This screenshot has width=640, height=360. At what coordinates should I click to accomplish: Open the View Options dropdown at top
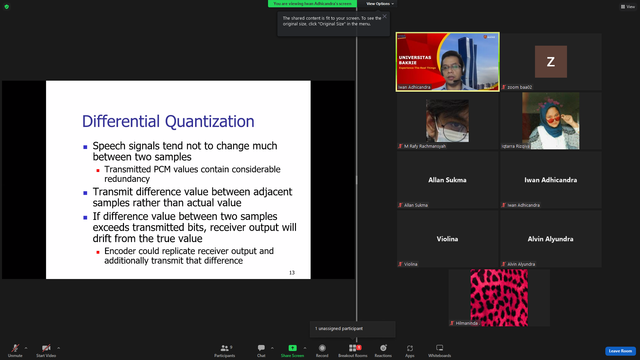[x=380, y=4]
